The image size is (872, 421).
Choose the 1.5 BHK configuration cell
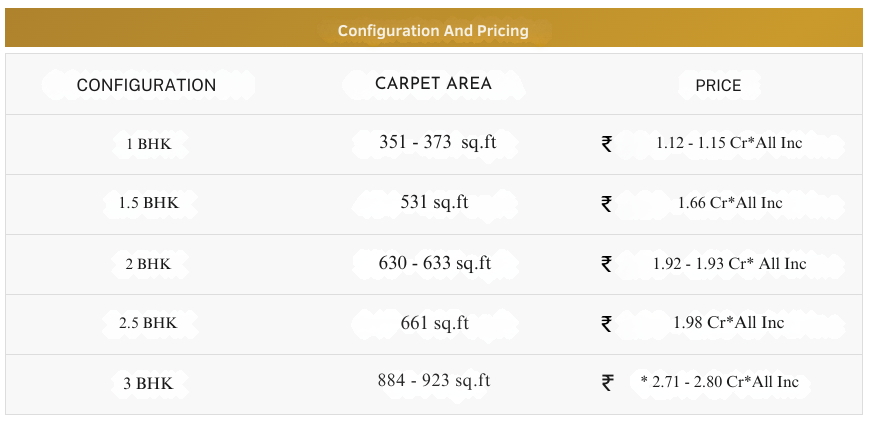click(x=148, y=203)
